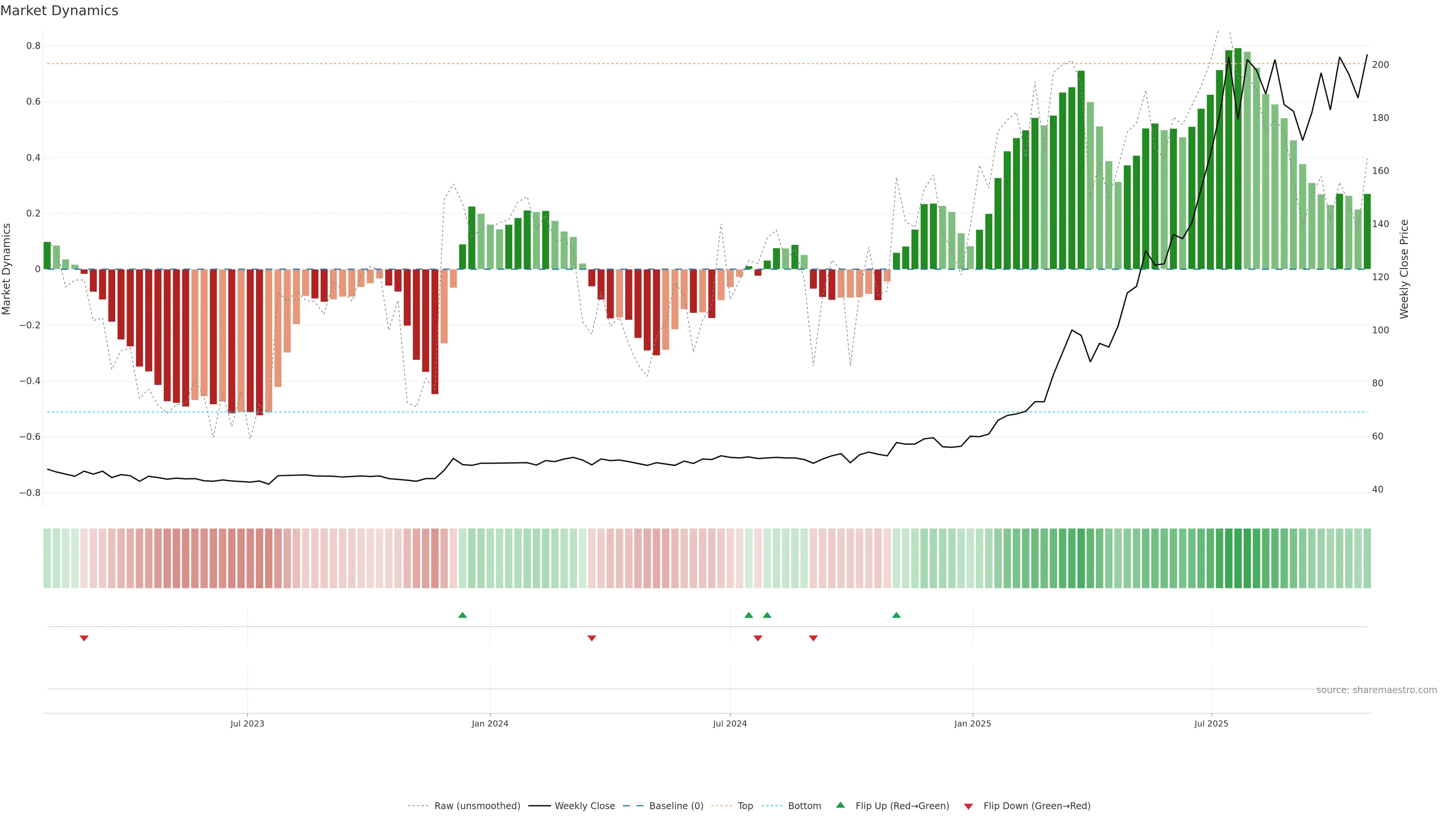Click the green triangle icon in the legend
The height and width of the screenshot is (819, 1456).
(841, 805)
